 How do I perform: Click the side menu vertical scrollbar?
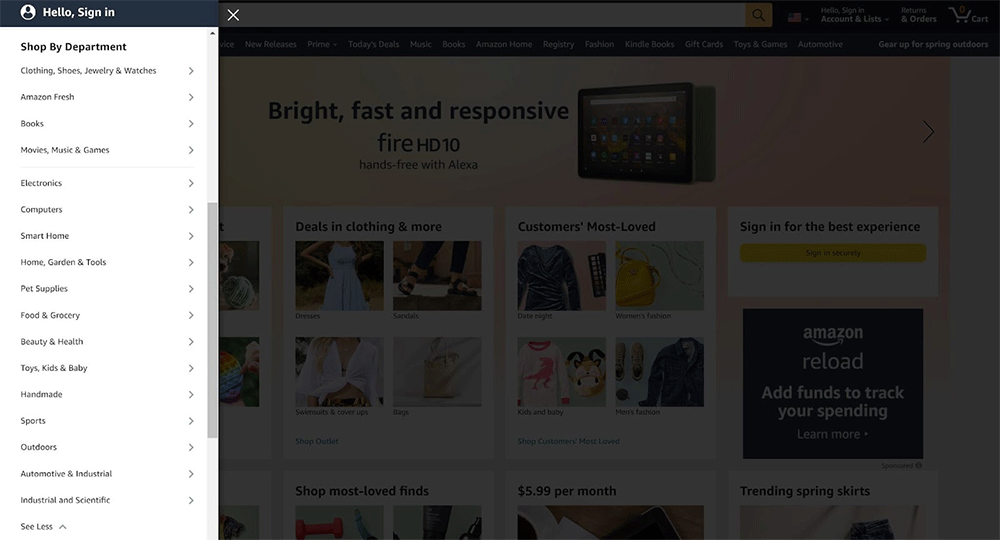212,320
